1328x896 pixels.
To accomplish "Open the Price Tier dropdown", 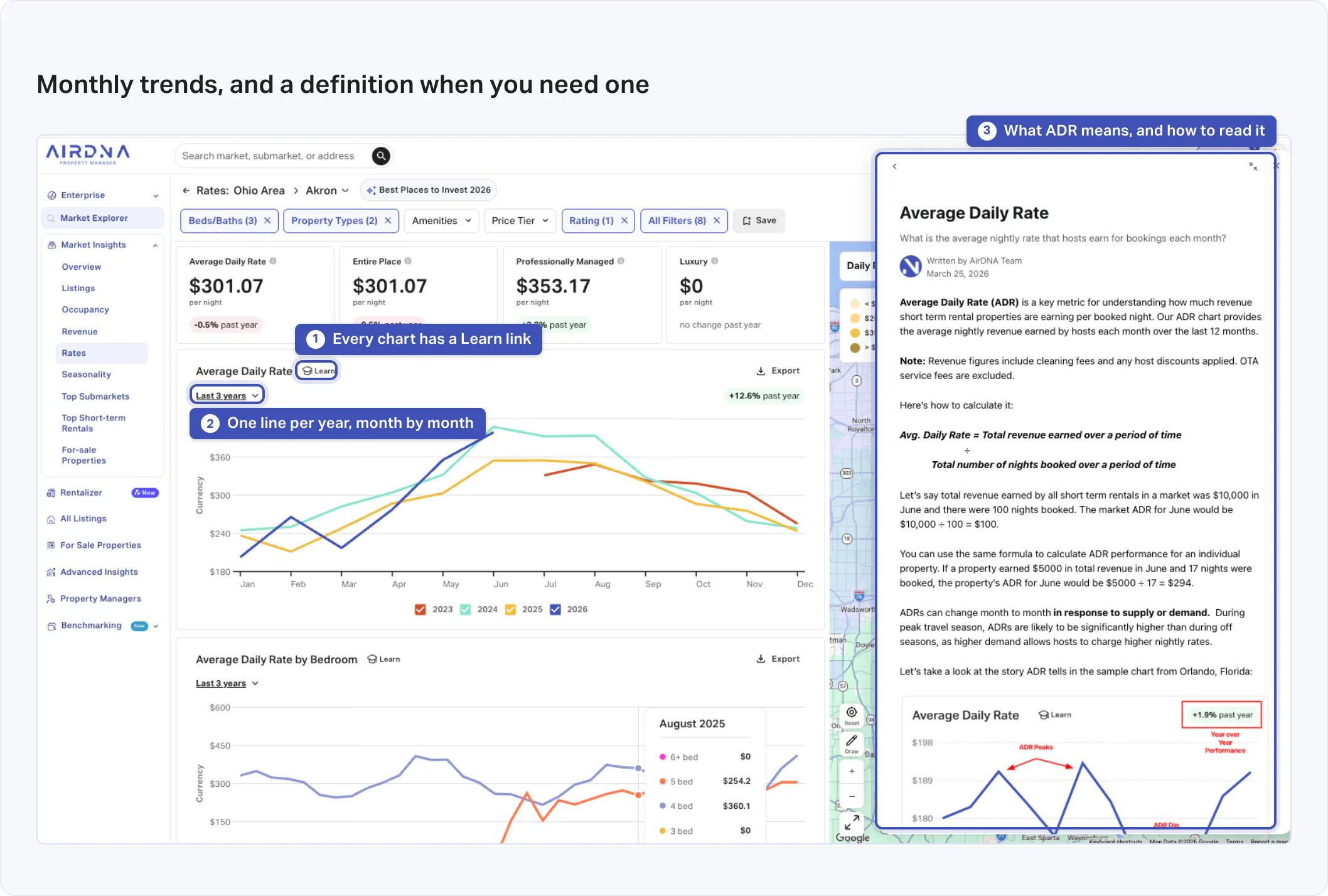I will [520, 221].
